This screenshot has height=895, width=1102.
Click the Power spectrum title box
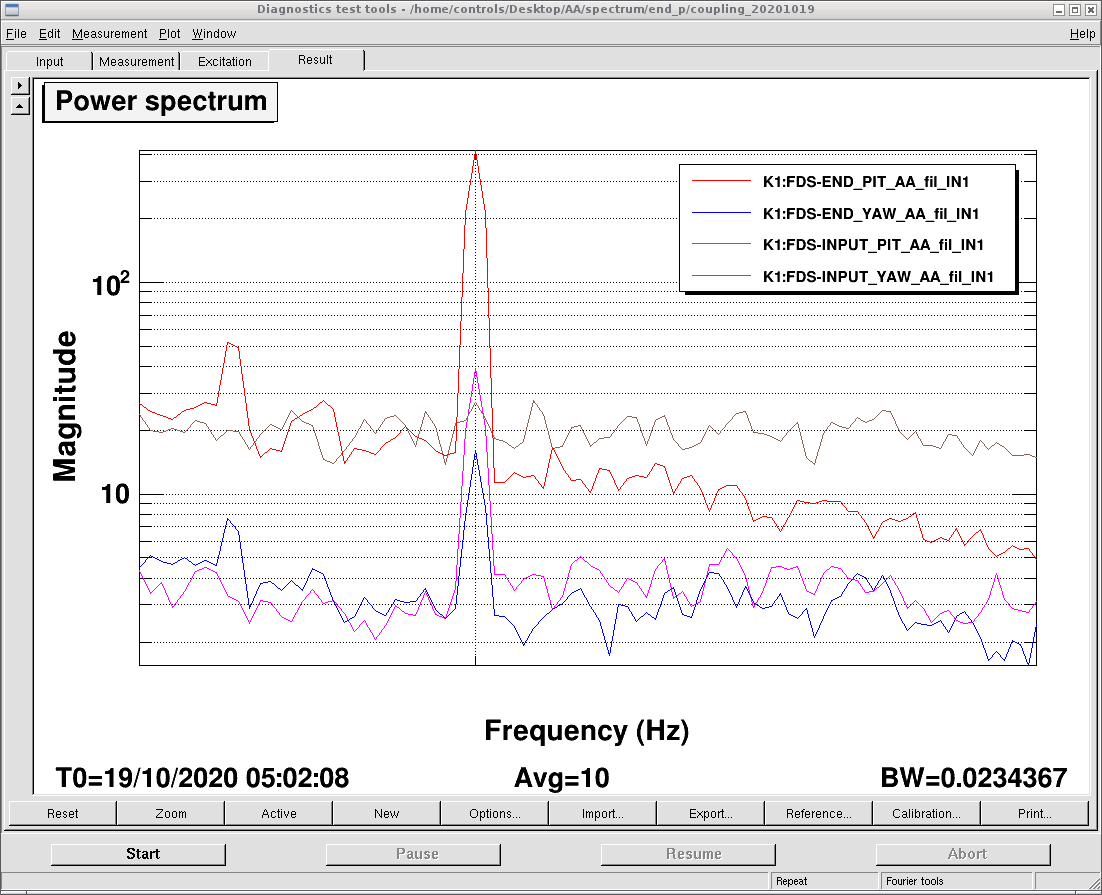160,102
